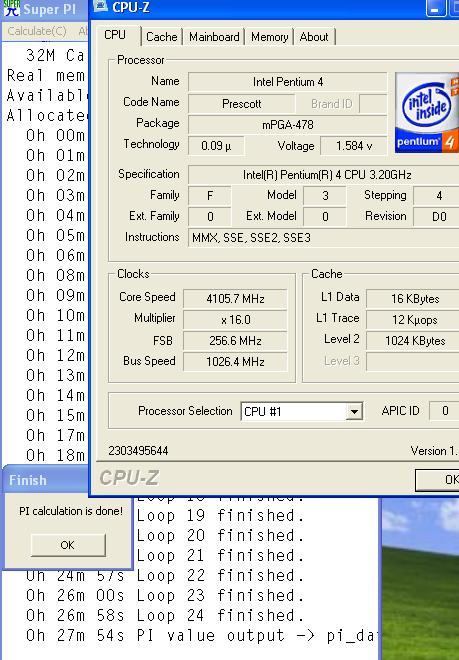The image size is (459, 660).
Task: Click the FSB value 256.6 MHz
Action: [x=235, y=341]
